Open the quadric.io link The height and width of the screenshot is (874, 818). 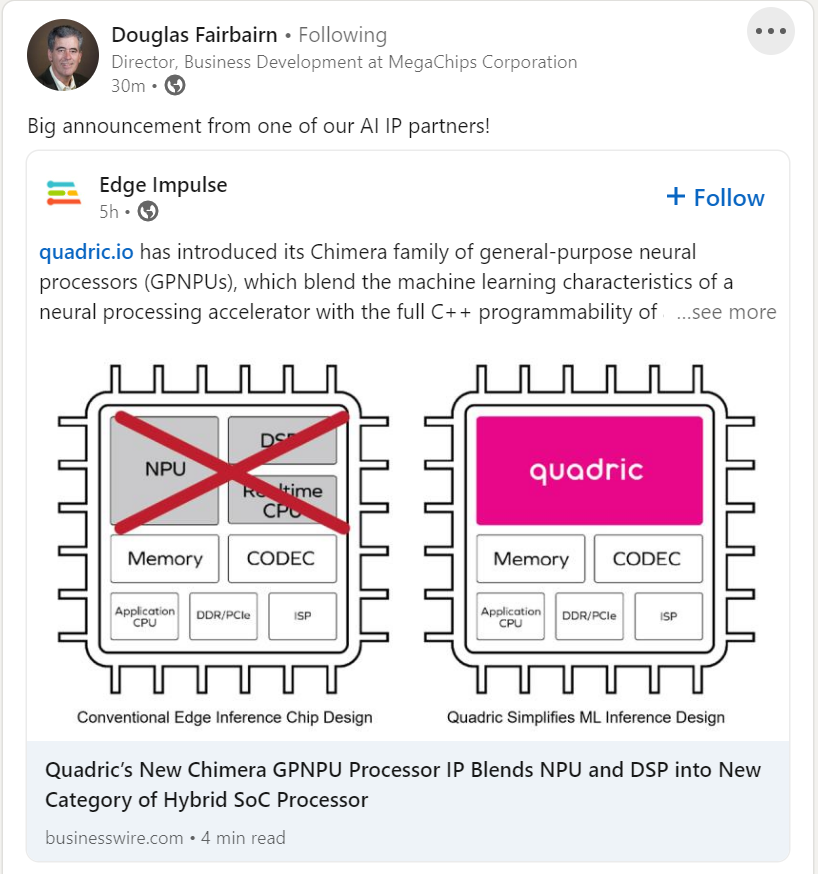click(x=86, y=251)
